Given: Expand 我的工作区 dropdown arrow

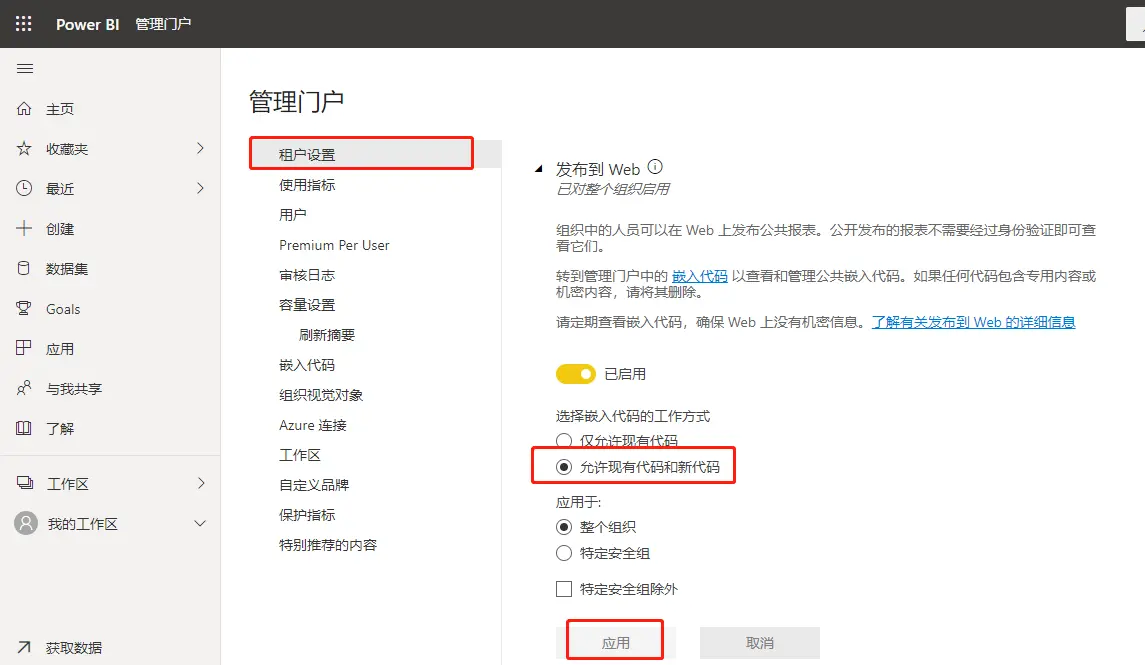Looking at the screenshot, I should [x=200, y=524].
